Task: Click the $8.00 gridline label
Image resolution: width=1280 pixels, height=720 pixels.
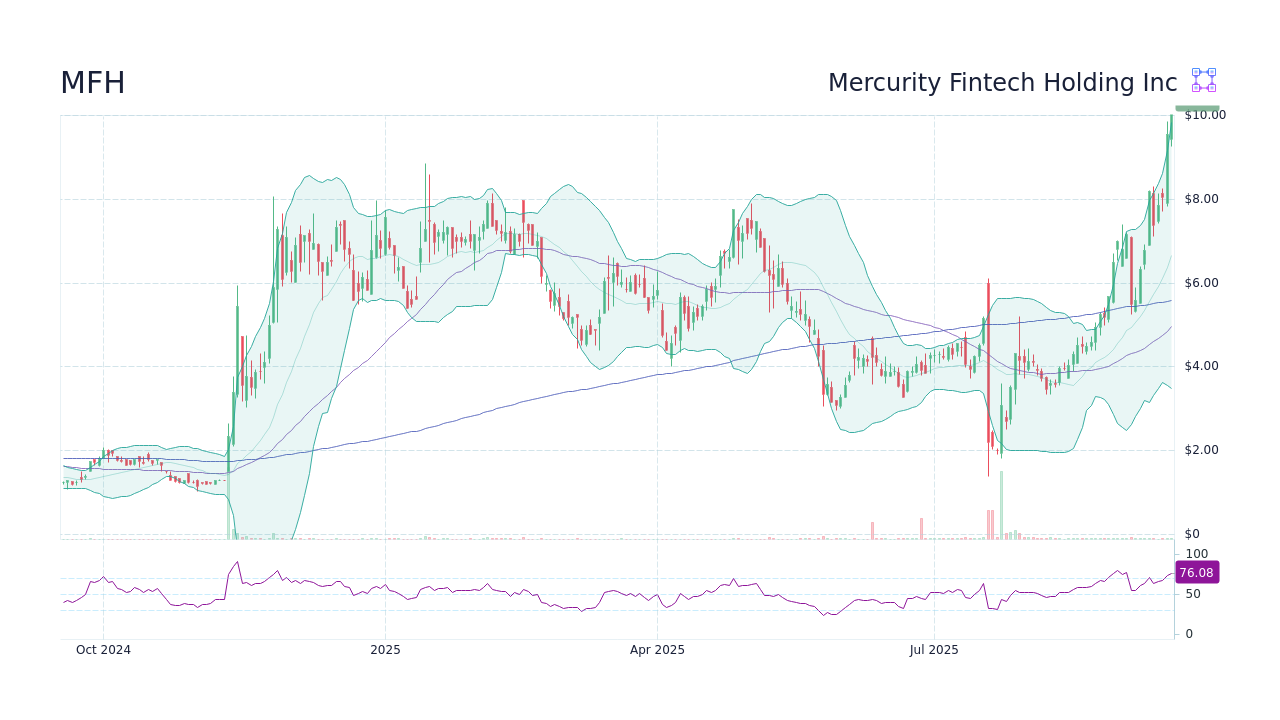Action: point(1203,198)
